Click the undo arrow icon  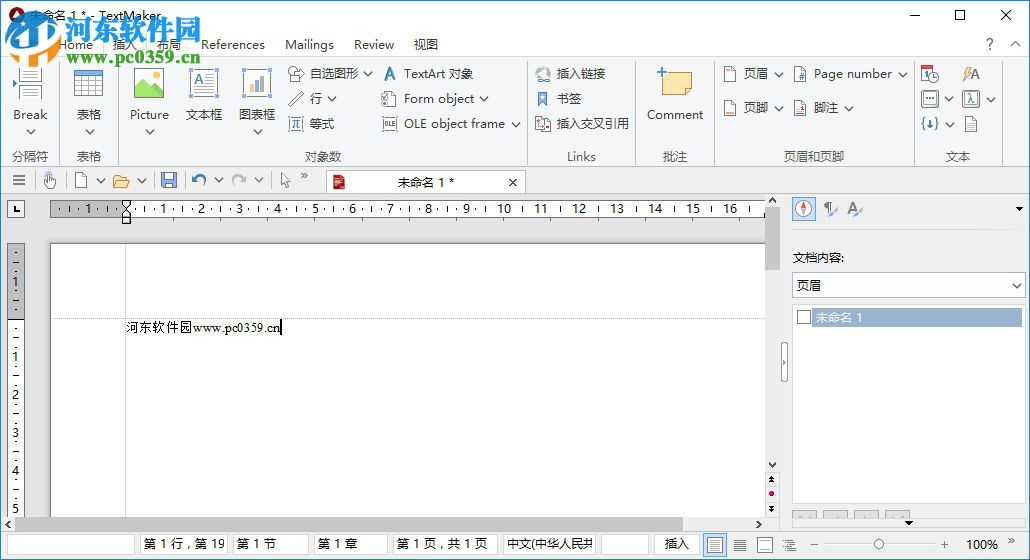(x=199, y=180)
